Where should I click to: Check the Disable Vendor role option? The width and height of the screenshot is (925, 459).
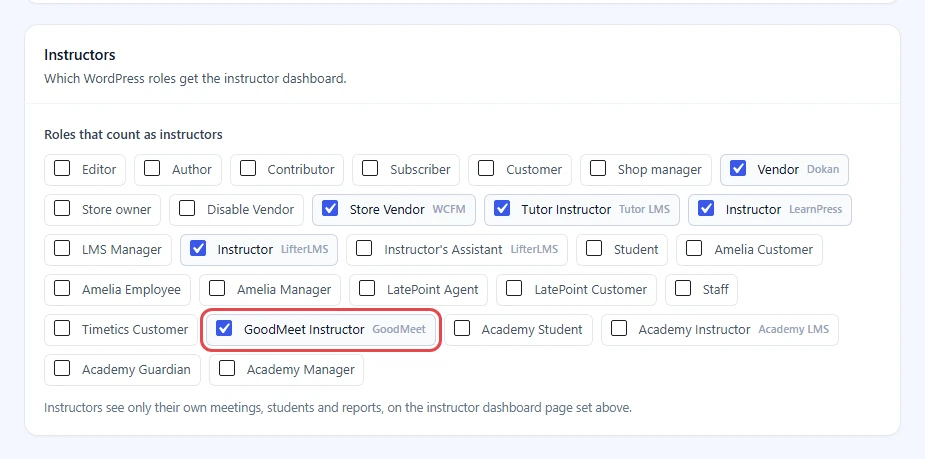point(187,209)
